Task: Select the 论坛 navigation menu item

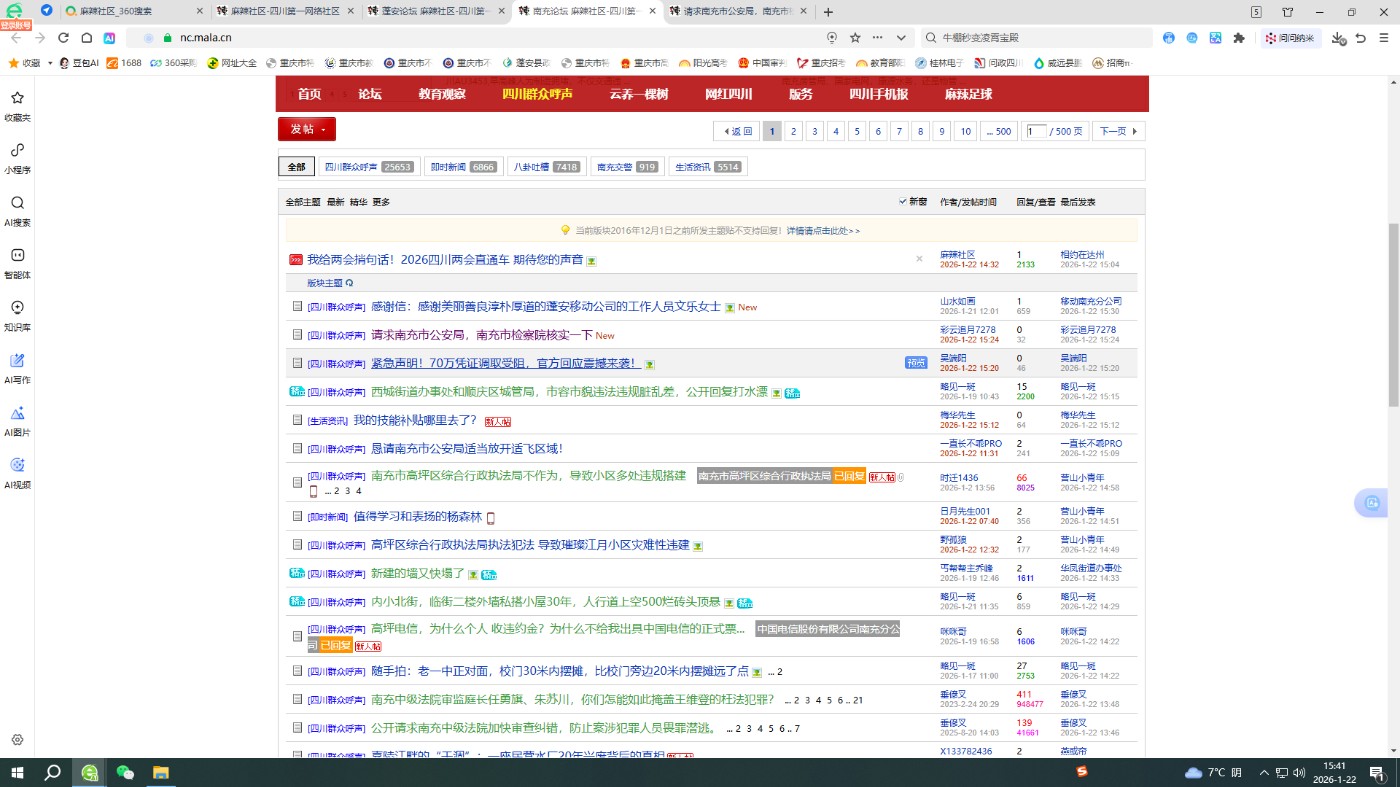Action: tap(370, 94)
